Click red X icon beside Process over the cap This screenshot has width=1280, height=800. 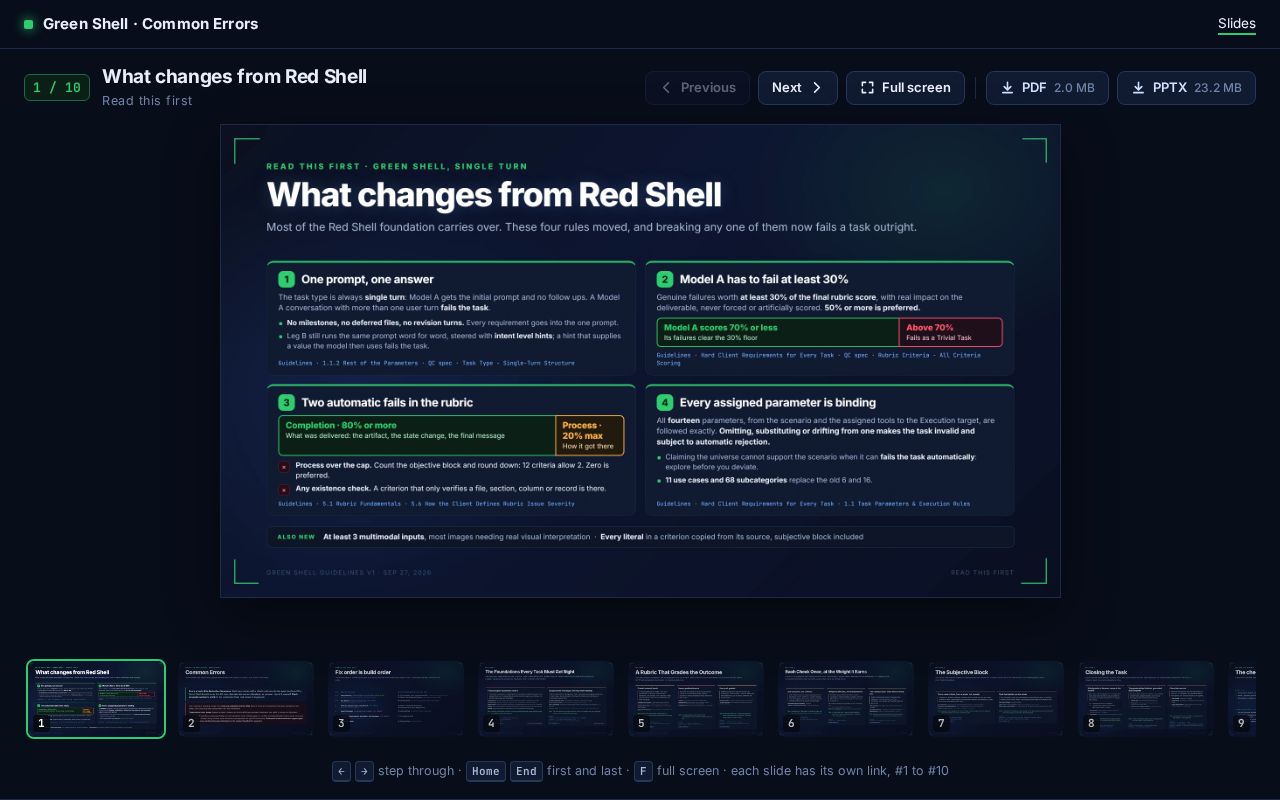[284, 467]
